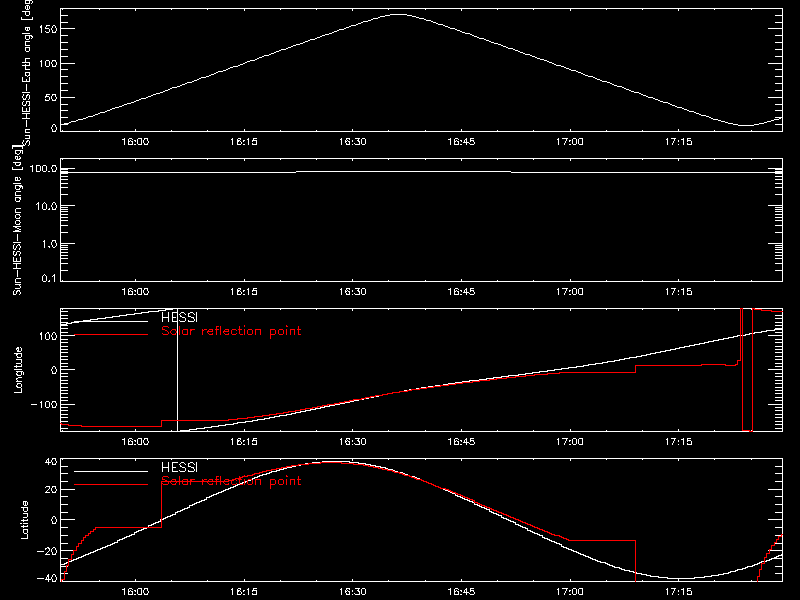This screenshot has height=600, width=800.
Task: Select 17:15 label under Moon angle plot
Action: (679, 292)
